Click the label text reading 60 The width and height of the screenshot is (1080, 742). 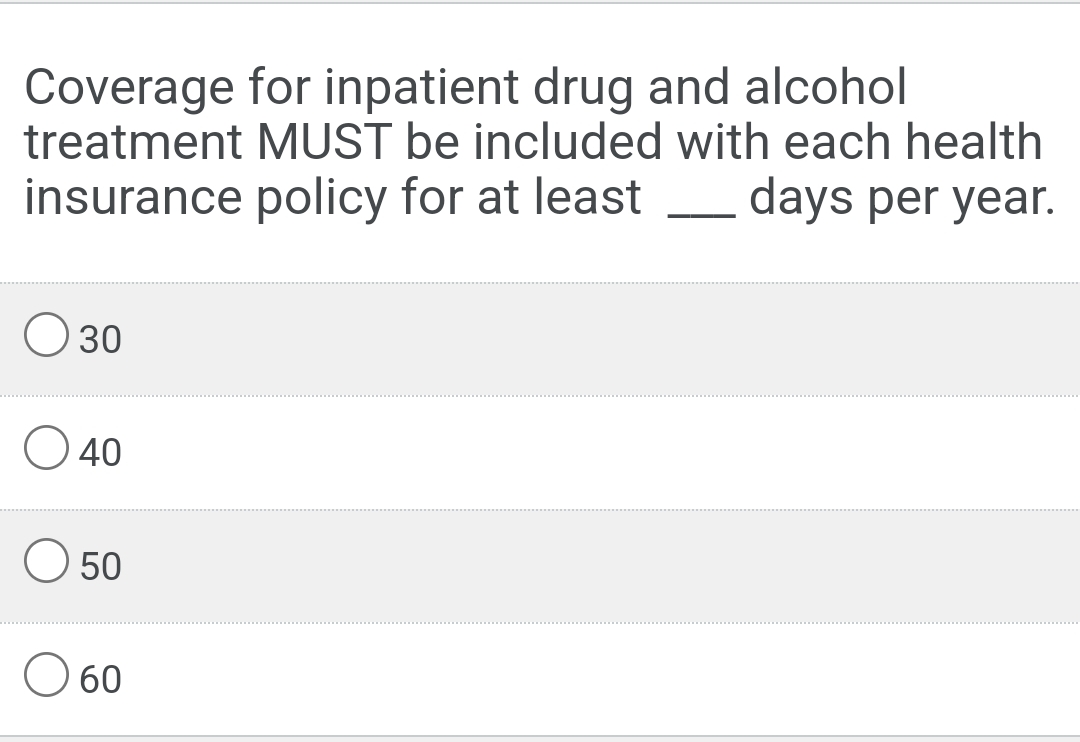tap(100, 679)
